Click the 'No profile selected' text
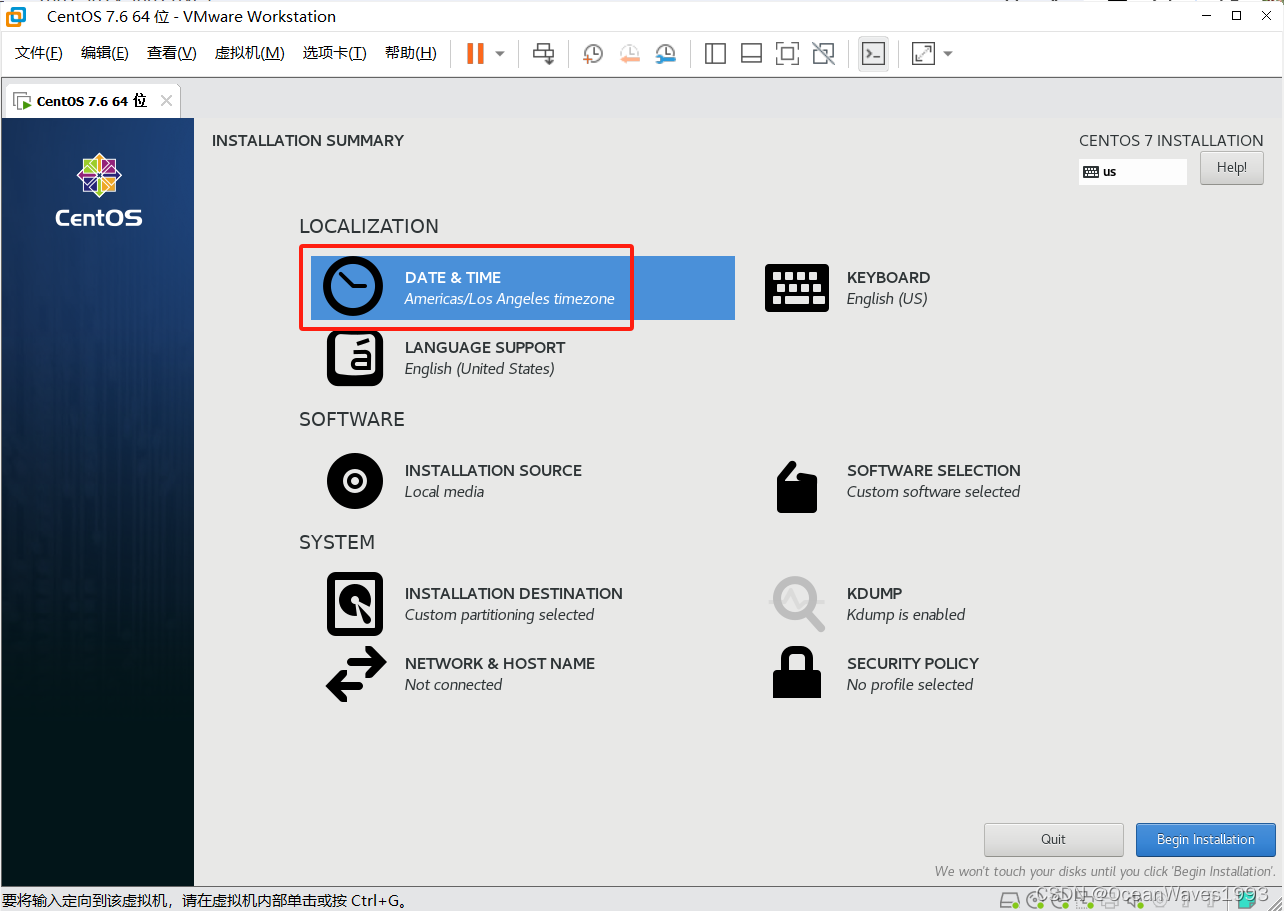Screen dimensions: 1284x911 (910, 685)
